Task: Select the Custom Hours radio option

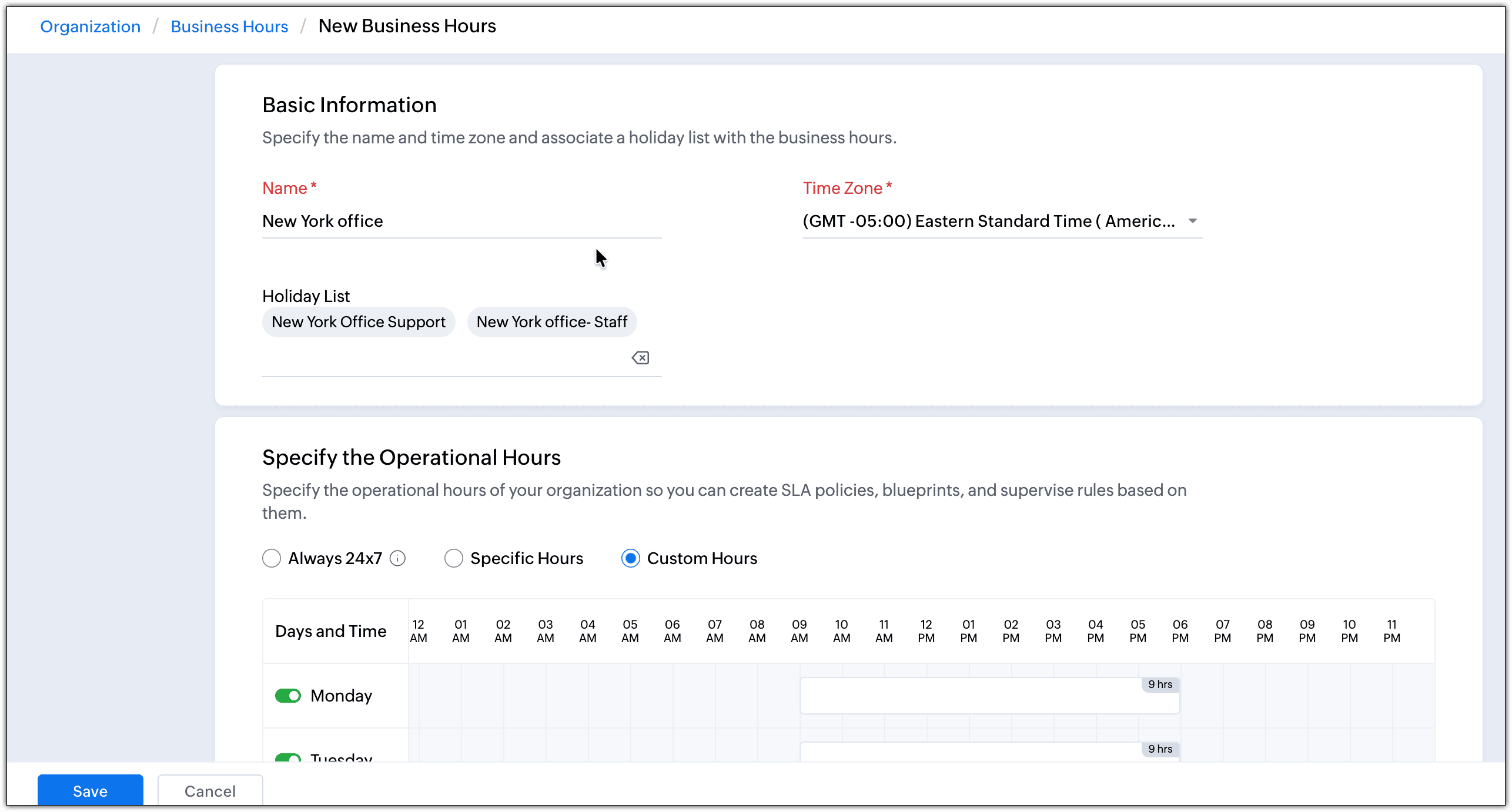Action: [630, 558]
